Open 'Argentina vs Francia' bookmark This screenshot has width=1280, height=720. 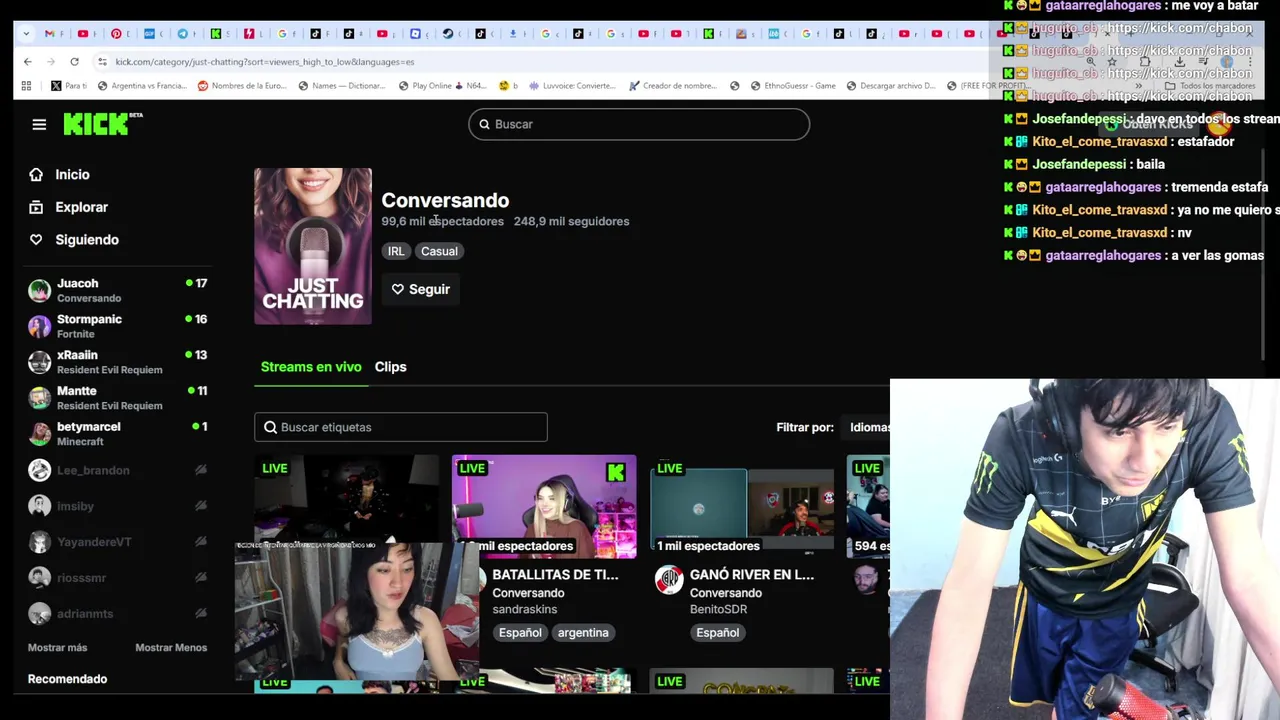click(143, 86)
